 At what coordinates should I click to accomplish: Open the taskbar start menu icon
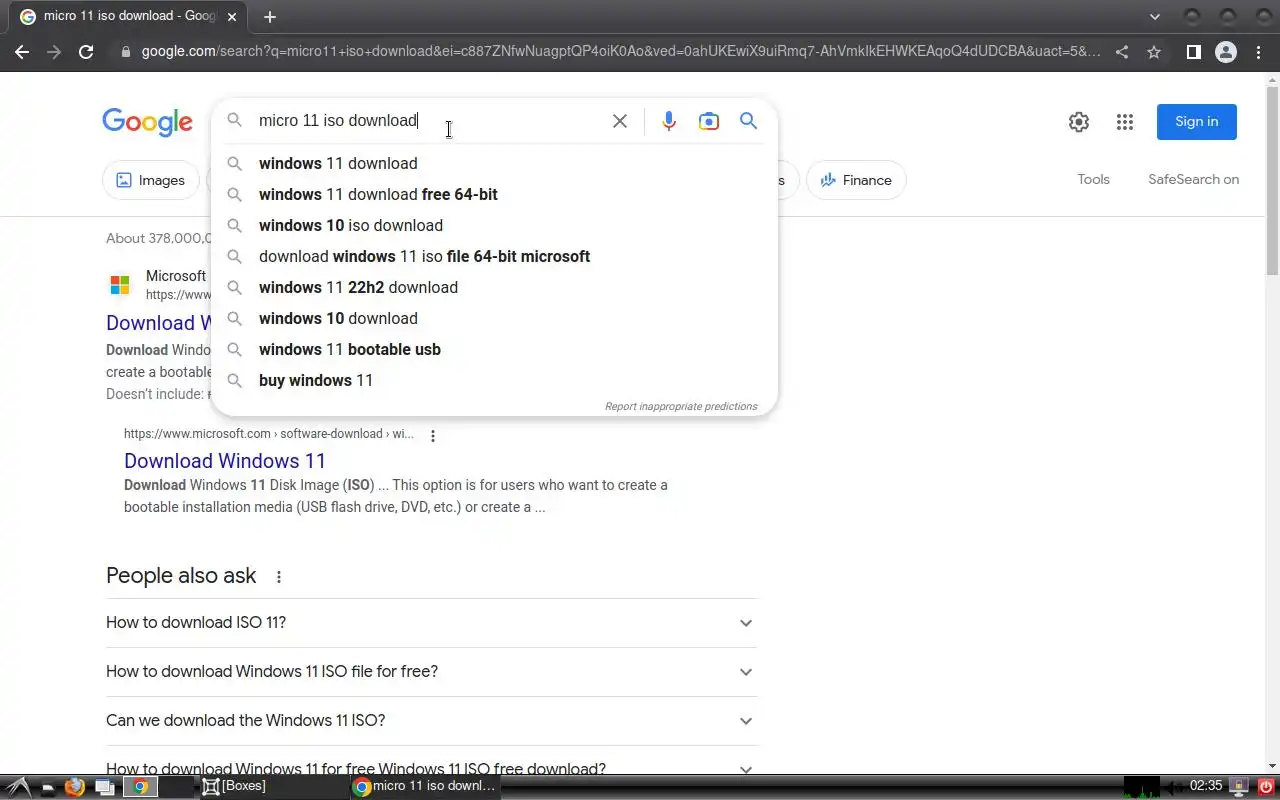tap(18, 787)
